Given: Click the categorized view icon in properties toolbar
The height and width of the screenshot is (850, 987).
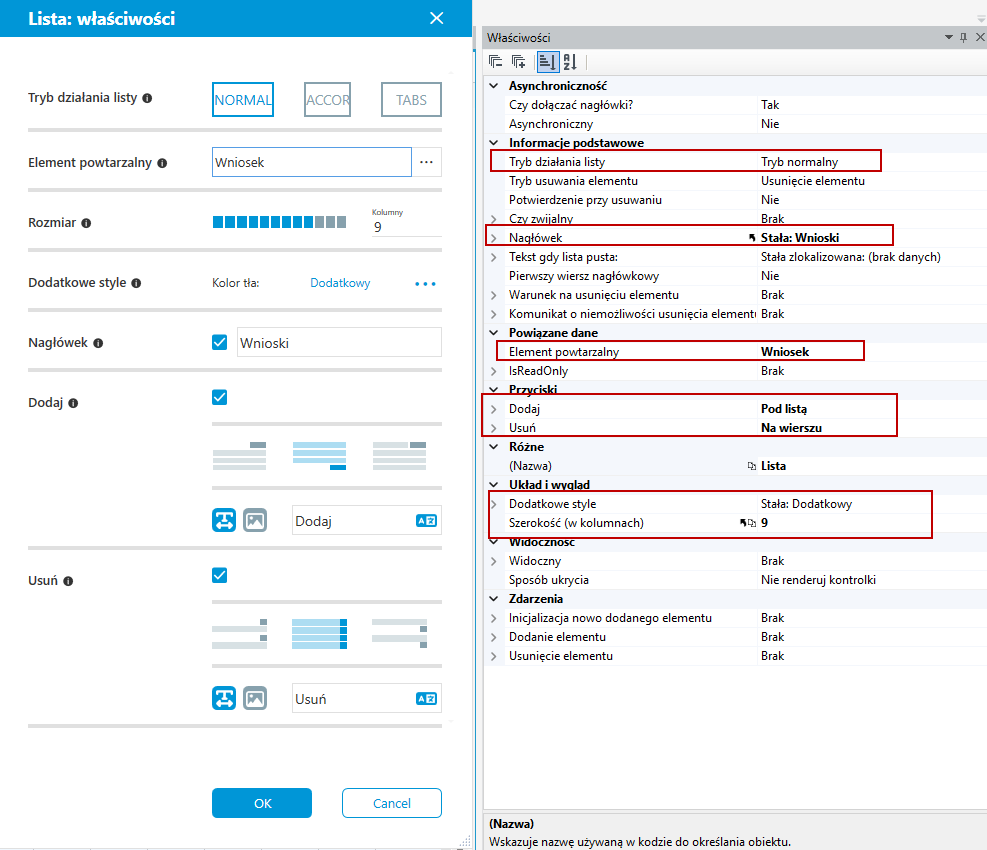Looking at the screenshot, I should 547,62.
